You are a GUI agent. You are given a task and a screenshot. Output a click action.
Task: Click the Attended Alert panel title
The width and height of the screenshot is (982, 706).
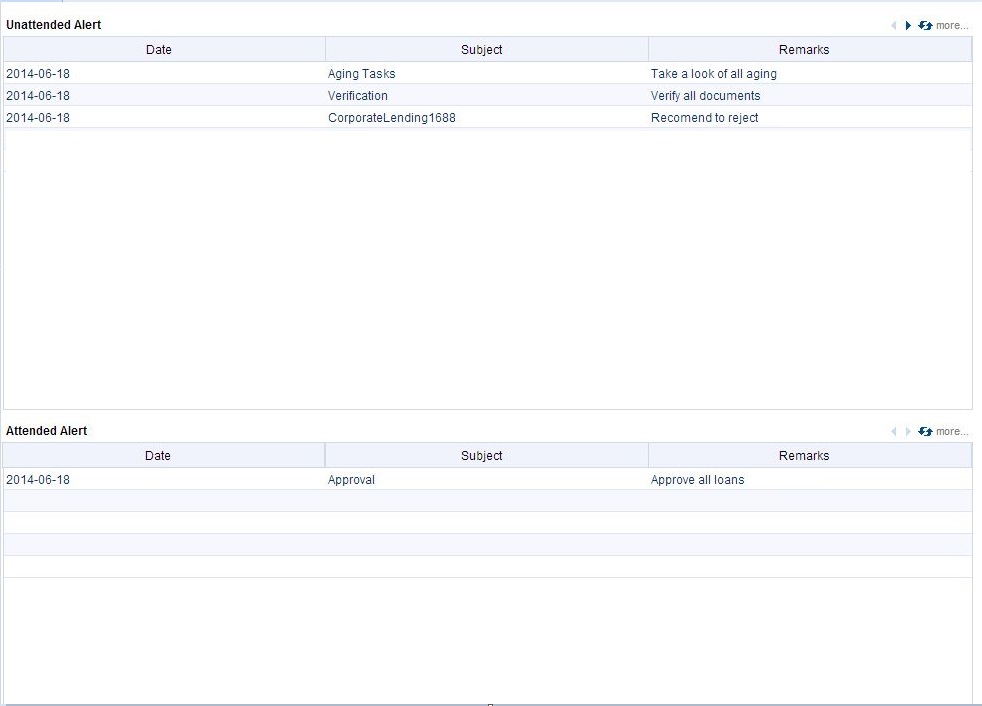pos(46,431)
